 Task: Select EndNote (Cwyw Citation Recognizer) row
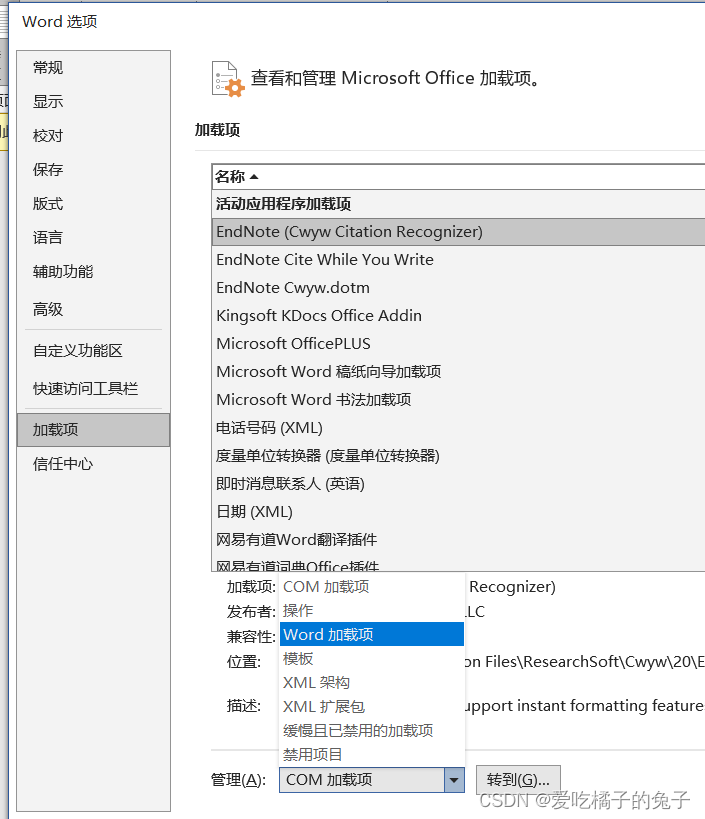click(459, 232)
